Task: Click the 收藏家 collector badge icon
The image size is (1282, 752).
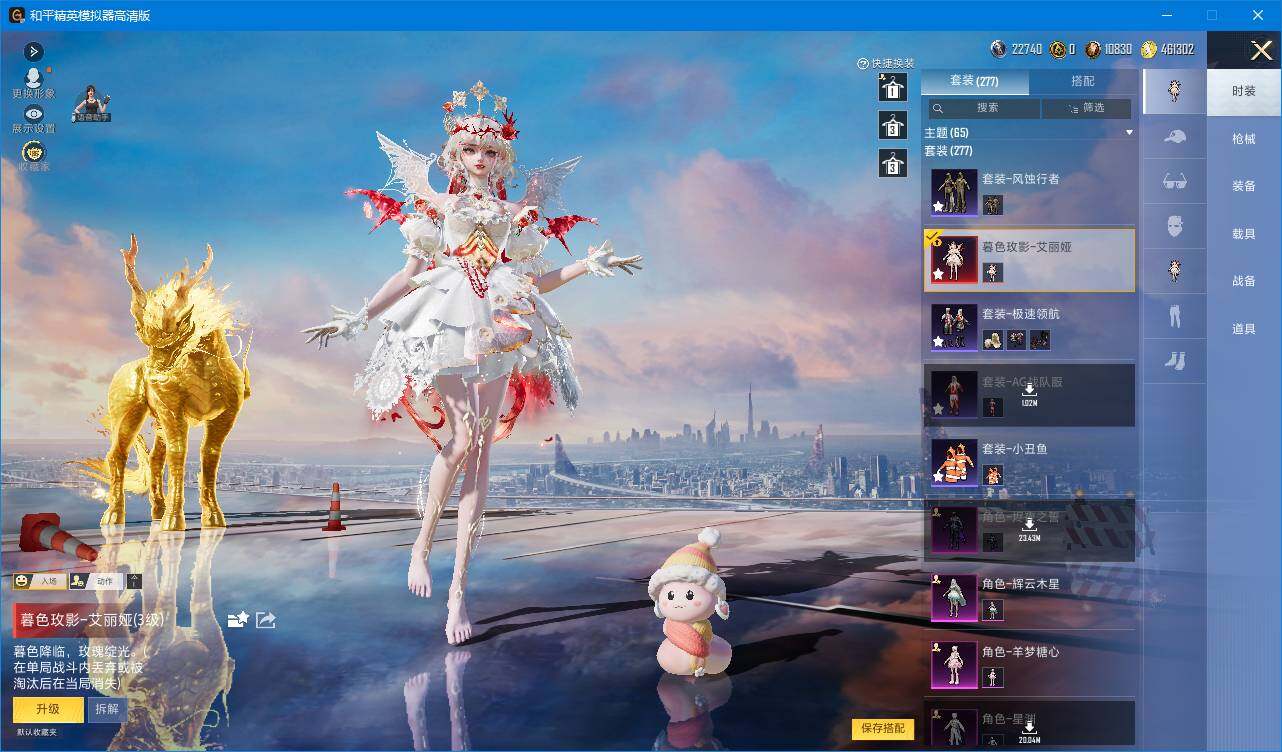Action: coord(33,152)
